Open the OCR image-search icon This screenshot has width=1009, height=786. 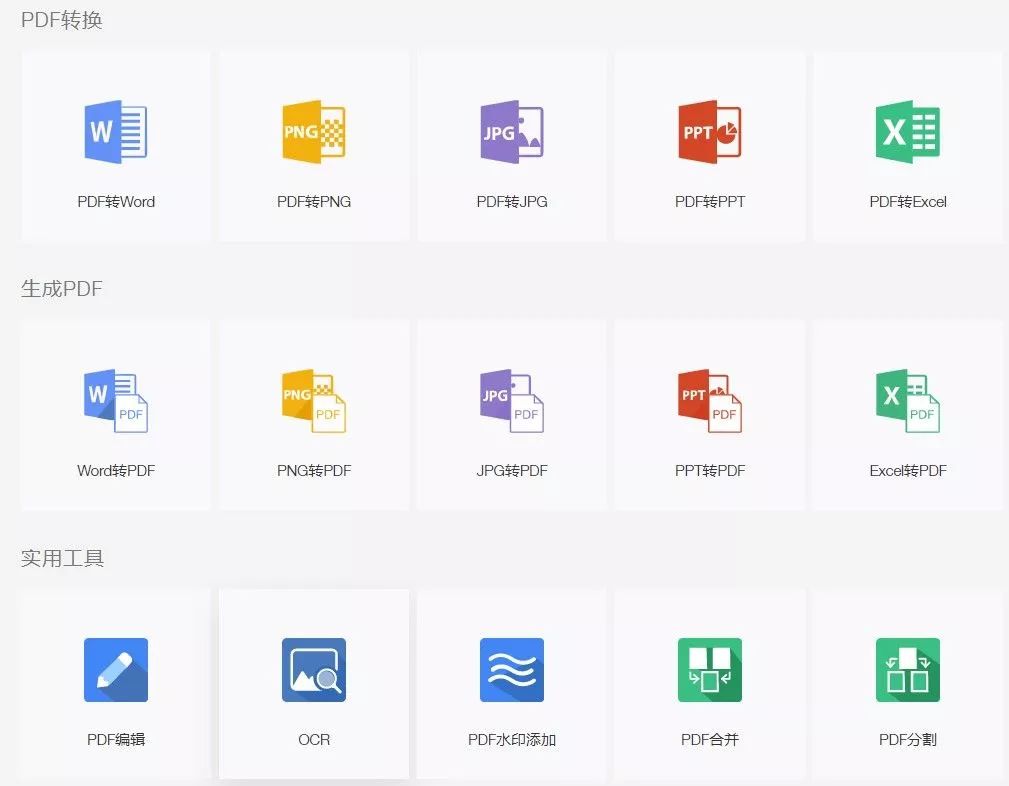point(314,669)
